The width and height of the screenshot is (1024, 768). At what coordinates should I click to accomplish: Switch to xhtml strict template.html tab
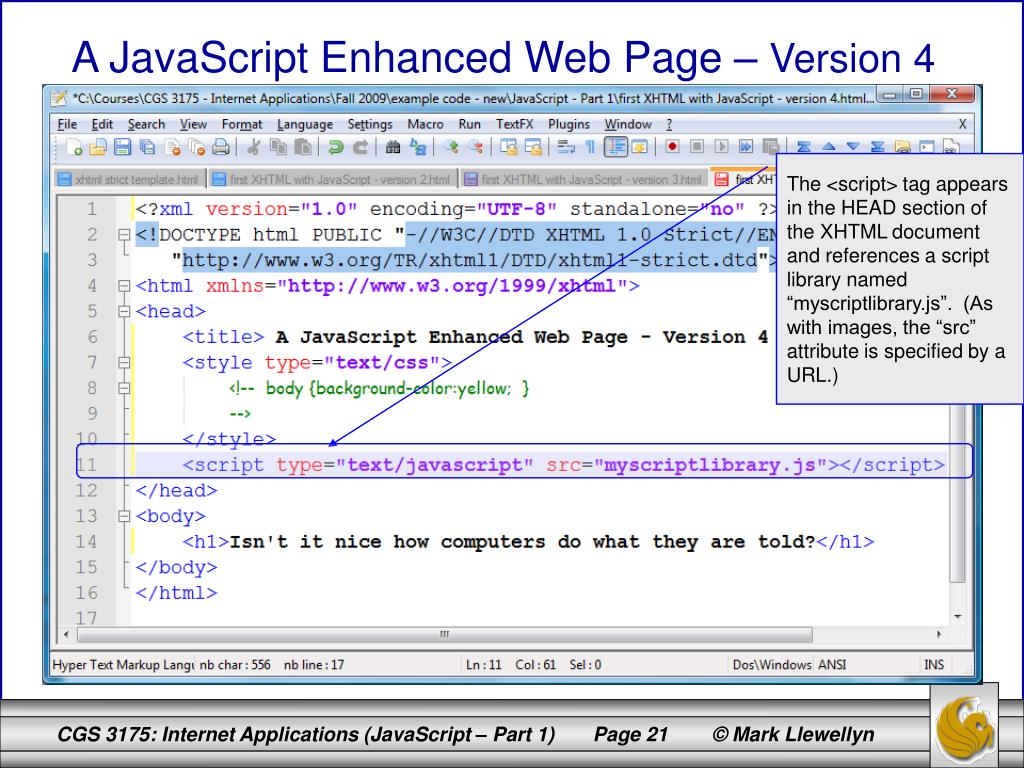coord(129,179)
